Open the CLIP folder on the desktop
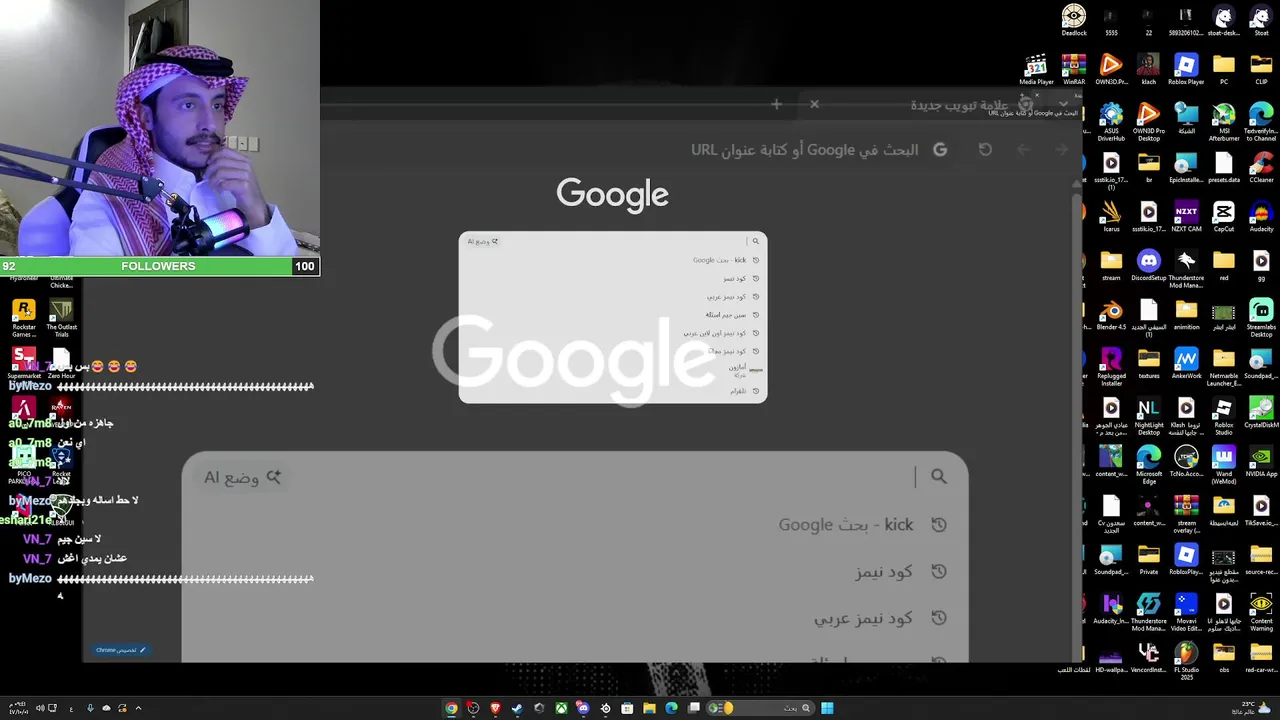This screenshot has width=1280, height=720. pyautogui.click(x=1261, y=70)
